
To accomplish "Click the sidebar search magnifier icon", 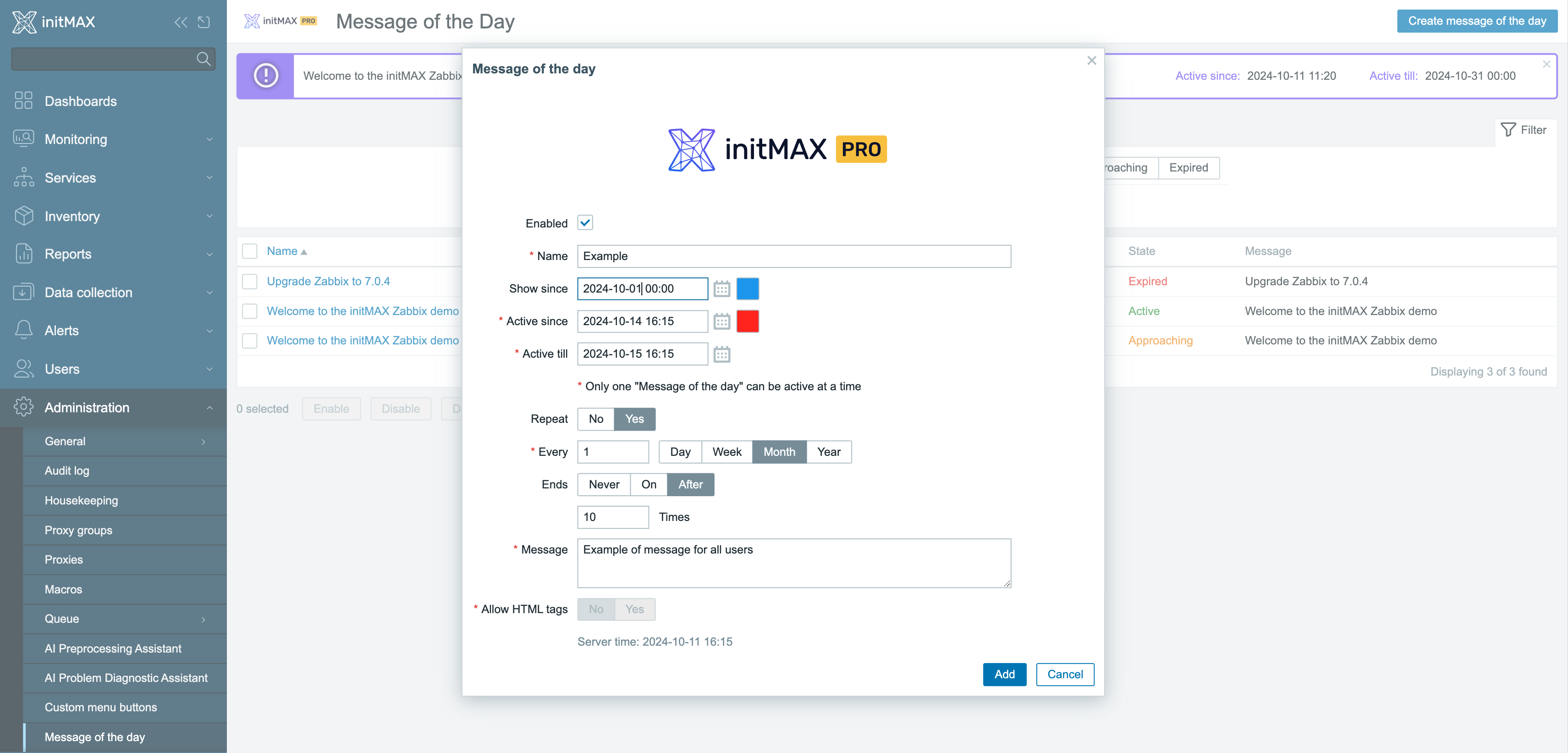I will coord(204,59).
